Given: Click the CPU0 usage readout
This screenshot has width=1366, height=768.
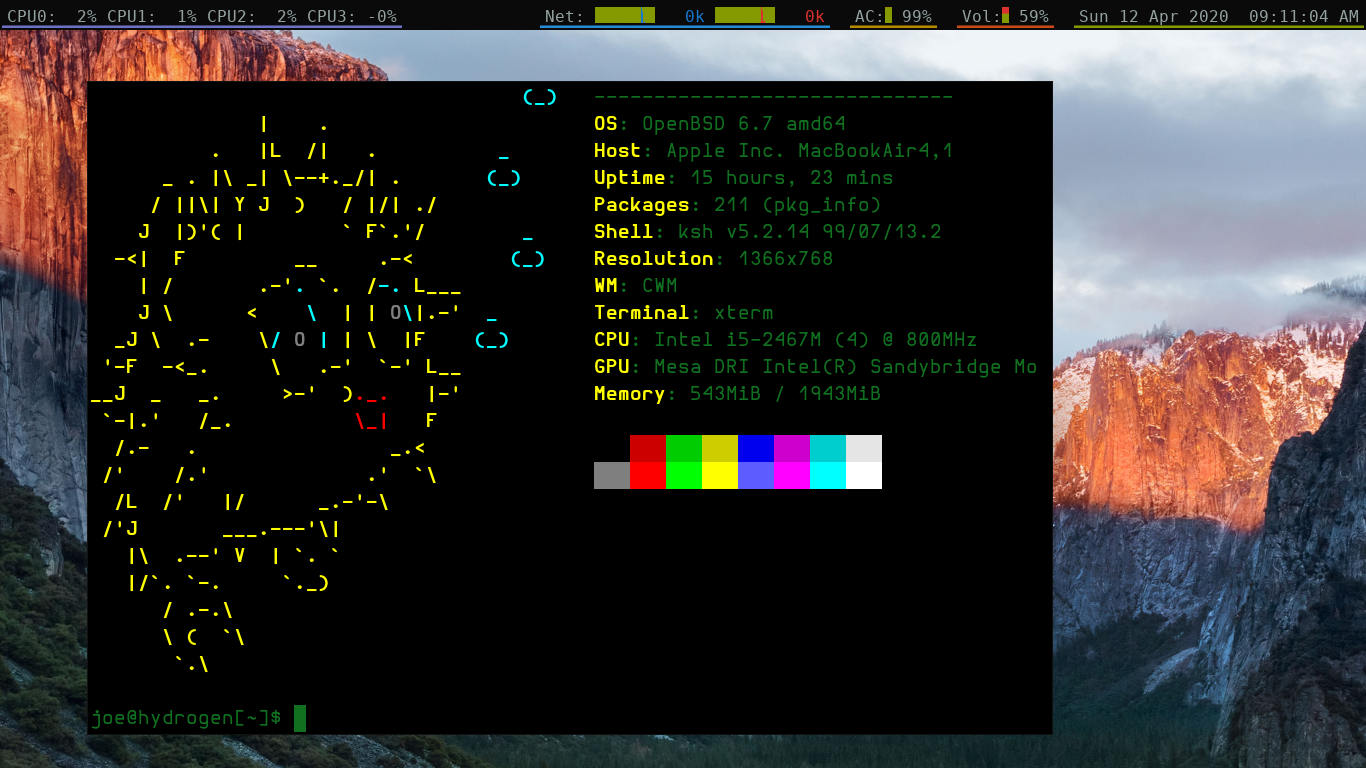Looking at the screenshot, I should 51,16.
